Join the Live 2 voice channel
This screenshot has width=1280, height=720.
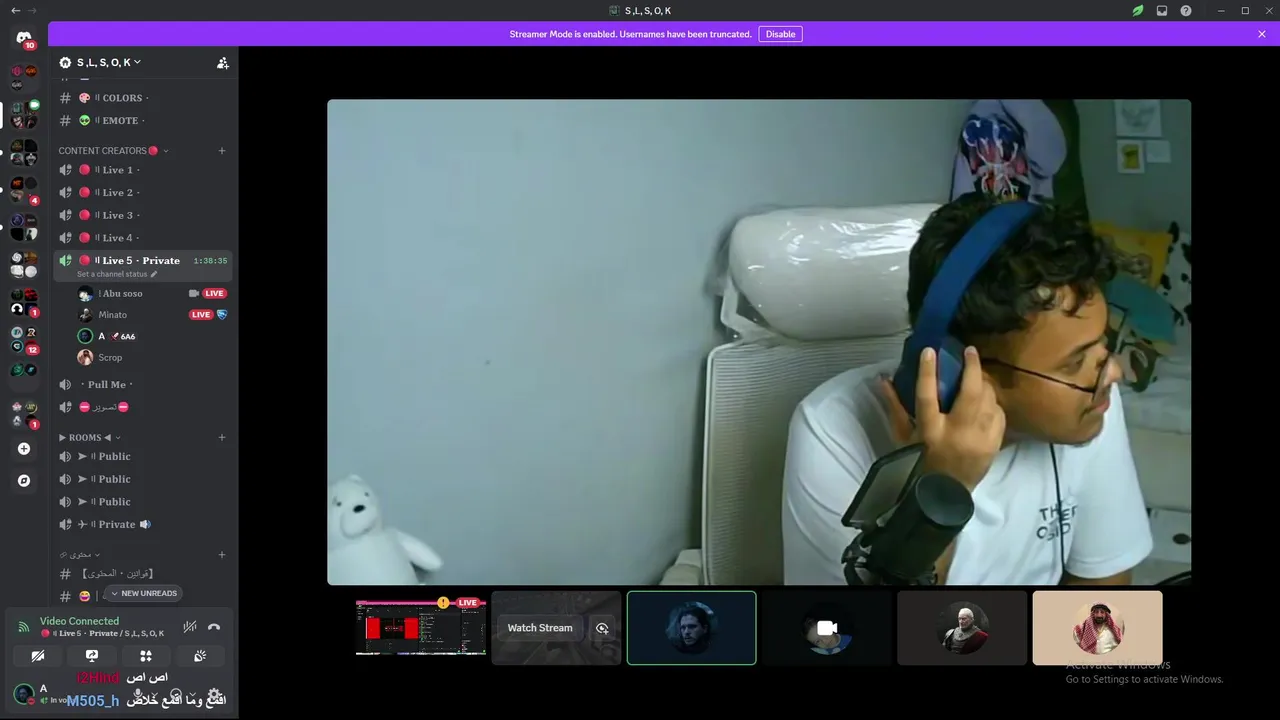point(143,192)
